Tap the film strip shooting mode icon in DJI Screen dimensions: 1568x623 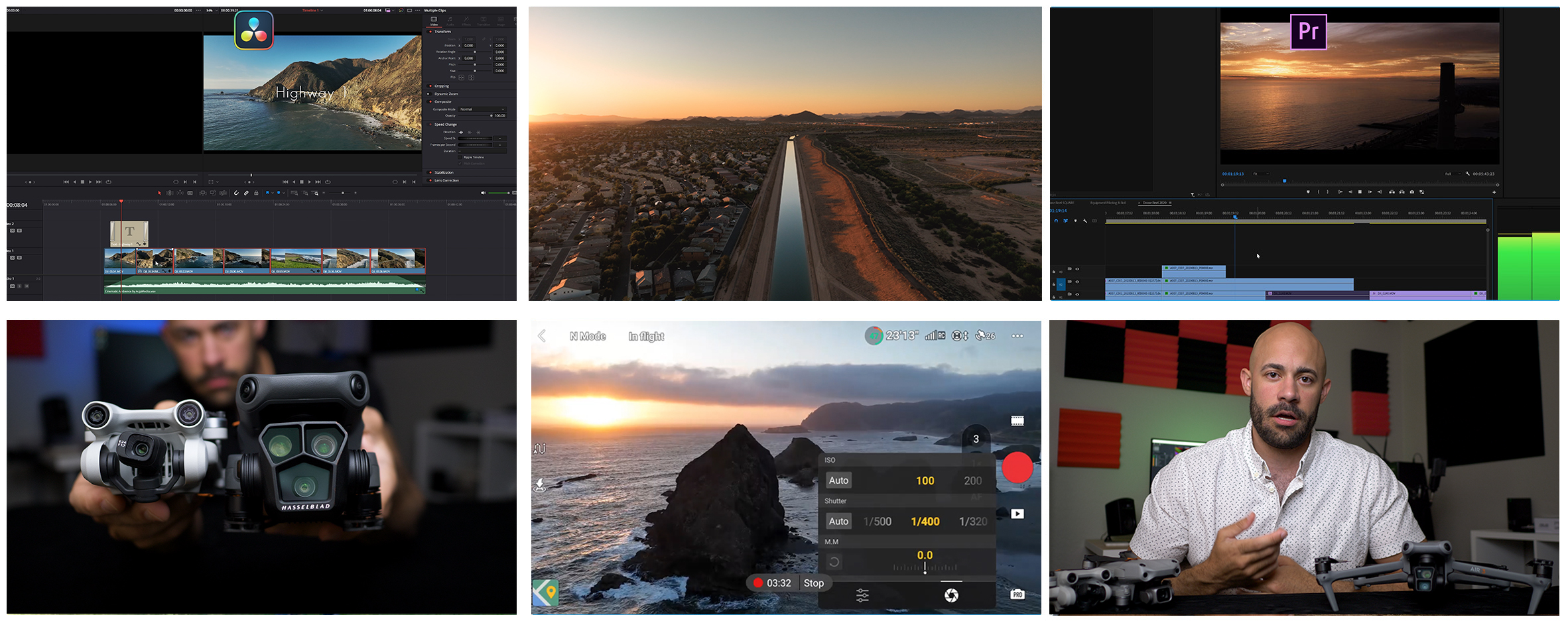1017,421
